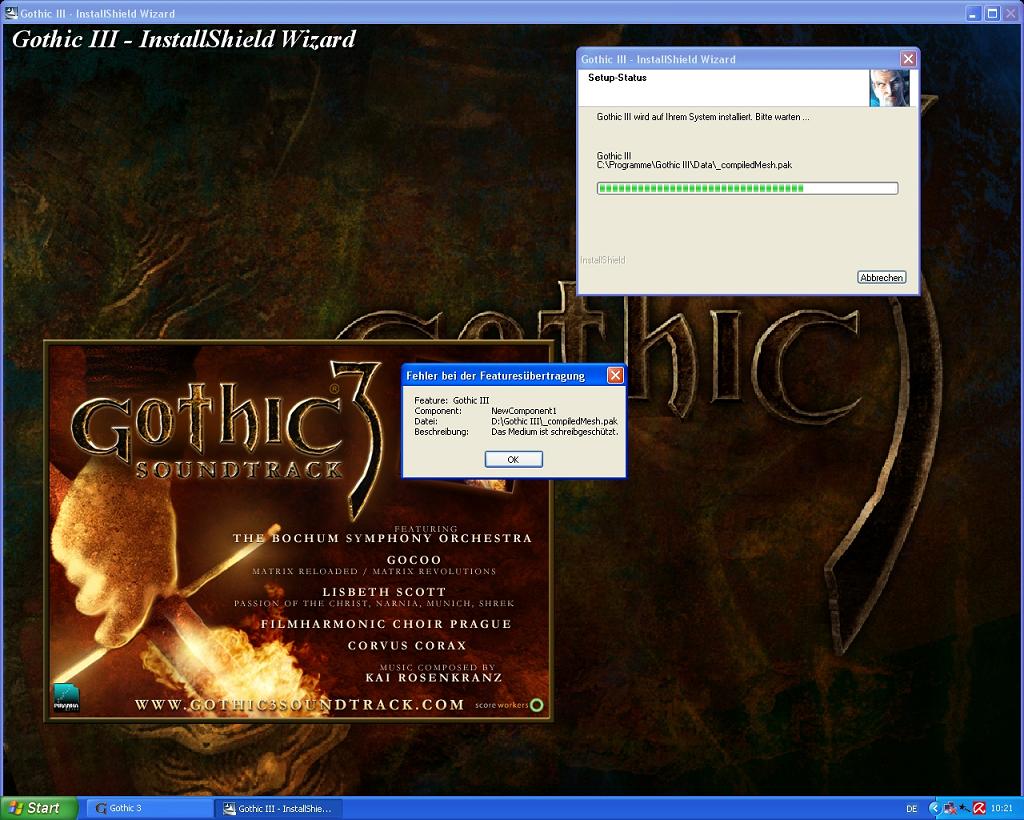Expand hidden system tray icons arrow
This screenshot has width=1024, height=820.
tap(935, 808)
